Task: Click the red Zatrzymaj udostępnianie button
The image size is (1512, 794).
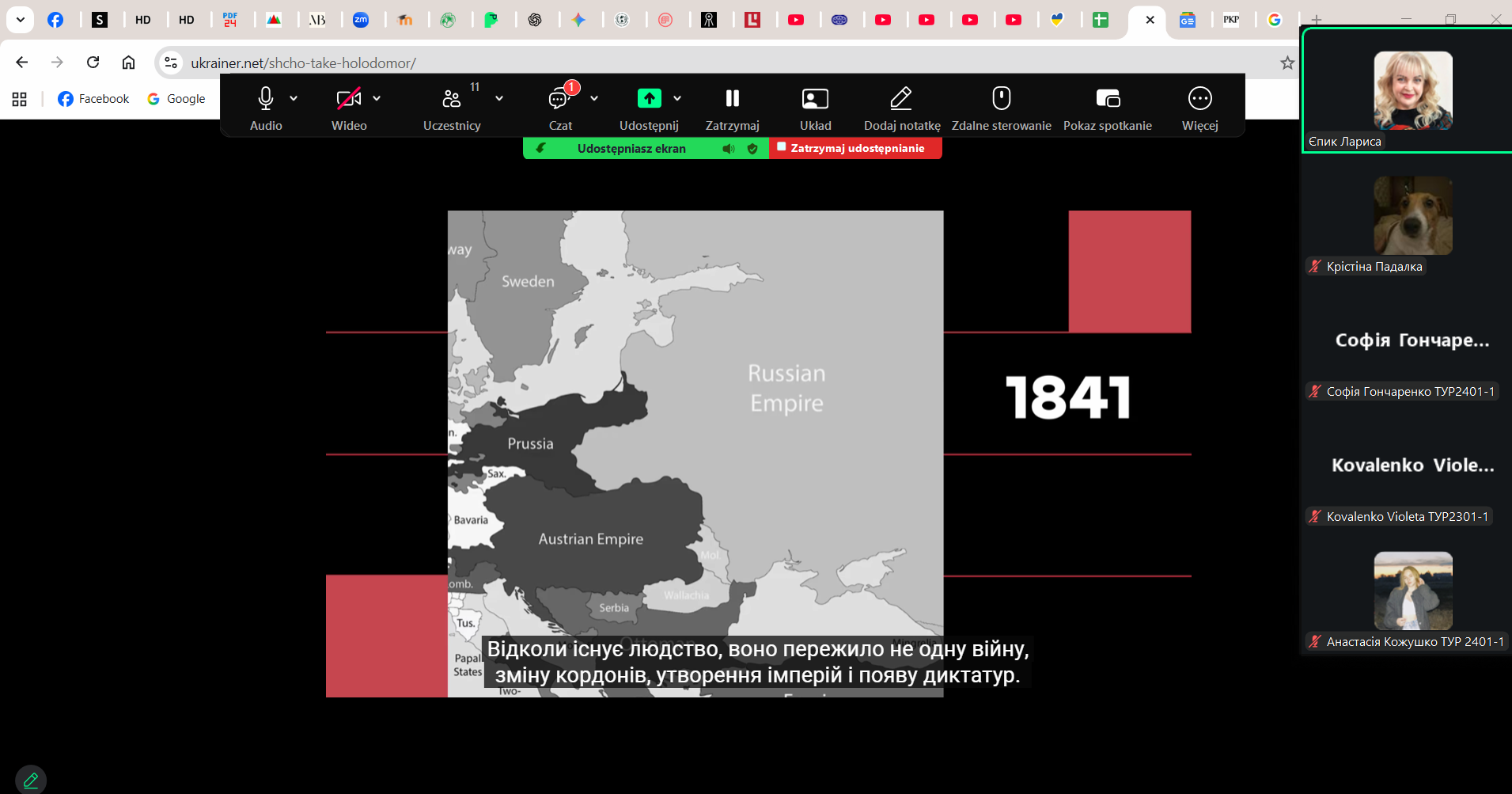Action: (855, 148)
